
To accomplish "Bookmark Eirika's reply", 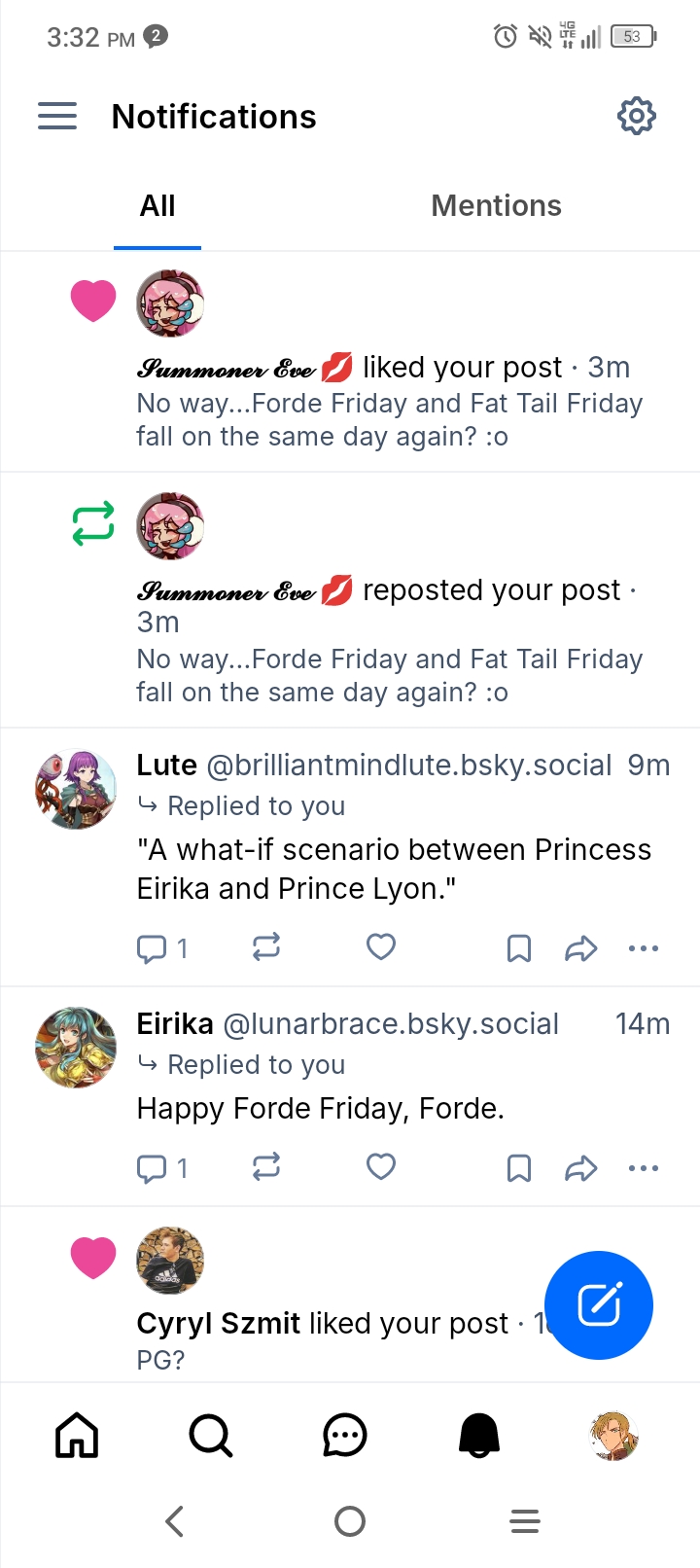I will tap(519, 1167).
